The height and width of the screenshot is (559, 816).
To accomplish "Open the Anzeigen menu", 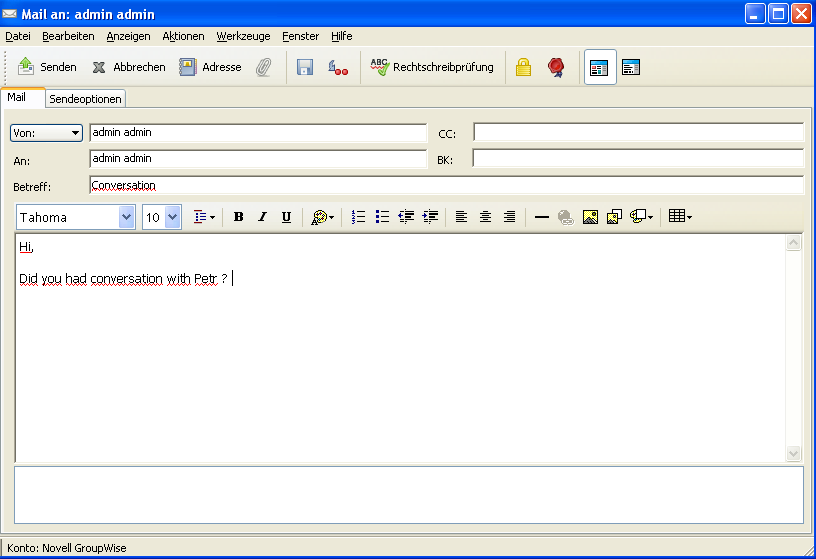I will point(128,36).
